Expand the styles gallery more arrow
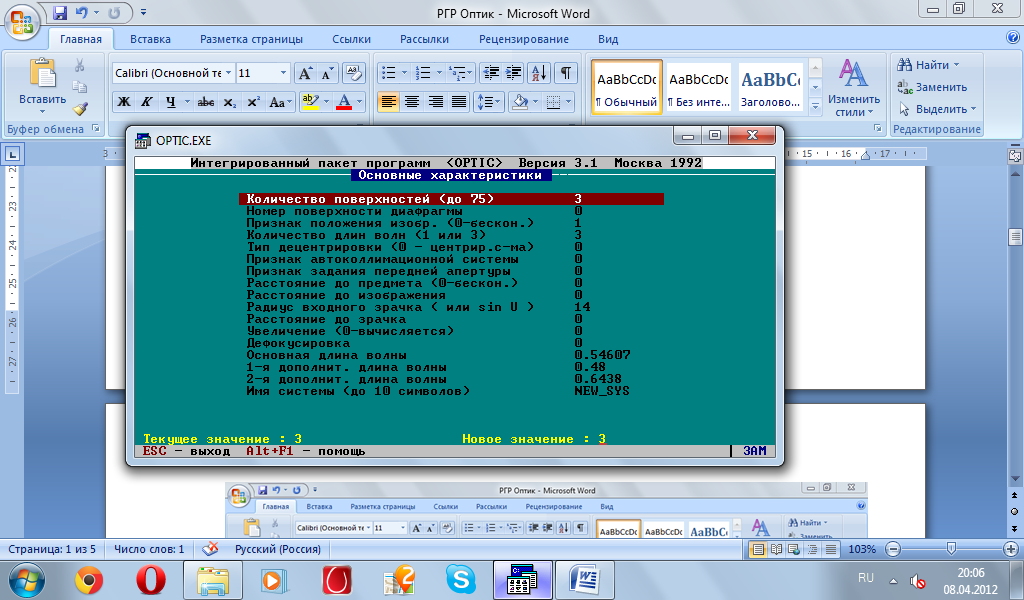This screenshot has height=600, width=1024. tap(815, 106)
